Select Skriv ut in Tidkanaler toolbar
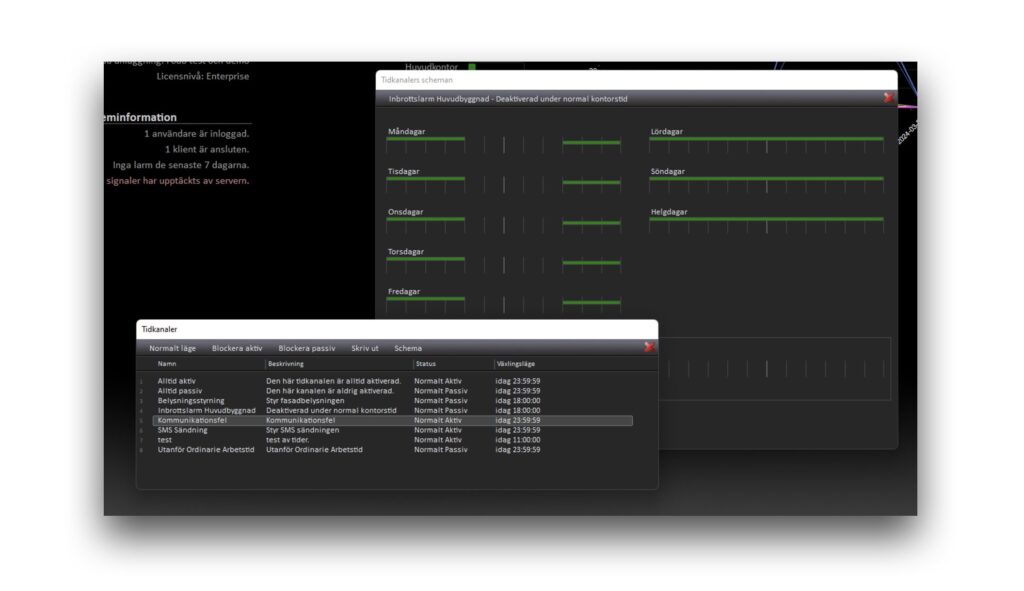The image size is (1024, 591). [365, 348]
